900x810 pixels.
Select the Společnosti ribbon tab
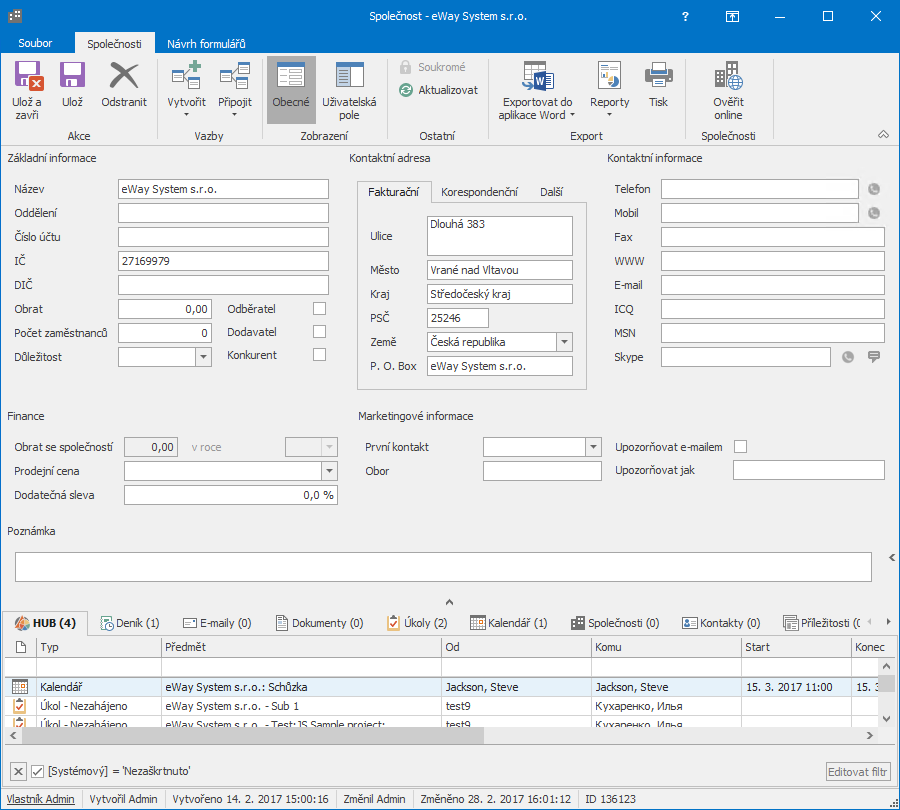pos(114,44)
